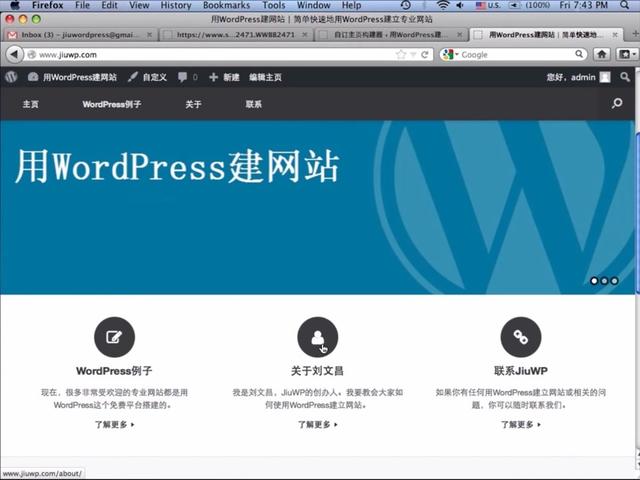Image resolution: width=640 pixels, height=480 pixels.
Task: Open the Help menu
Action: [351, 5]
